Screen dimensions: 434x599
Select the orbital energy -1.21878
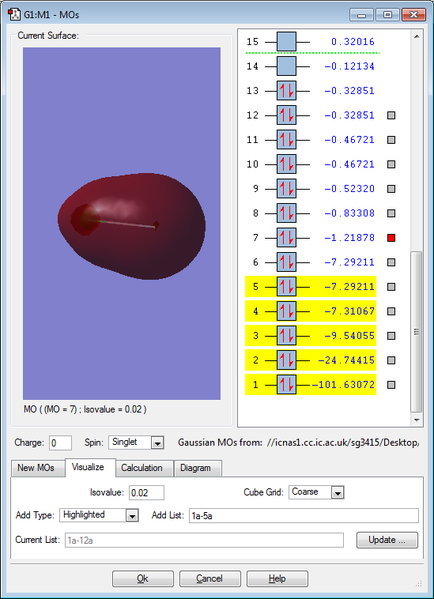[x=350, y=238]
